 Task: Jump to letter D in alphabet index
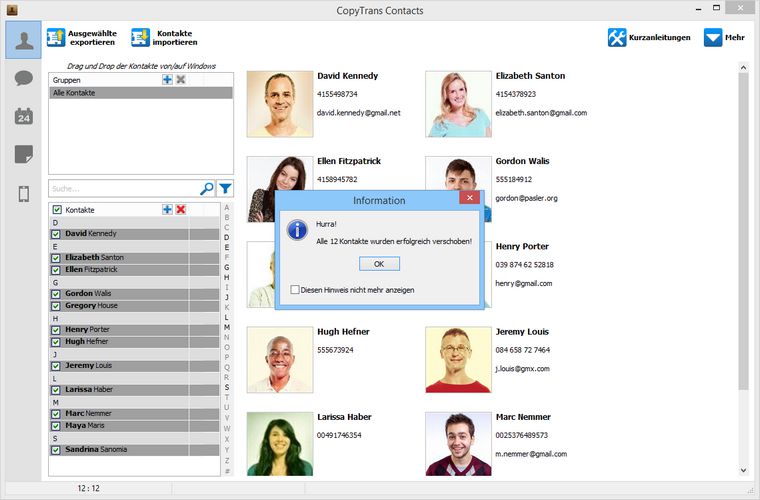click(226, 237)
